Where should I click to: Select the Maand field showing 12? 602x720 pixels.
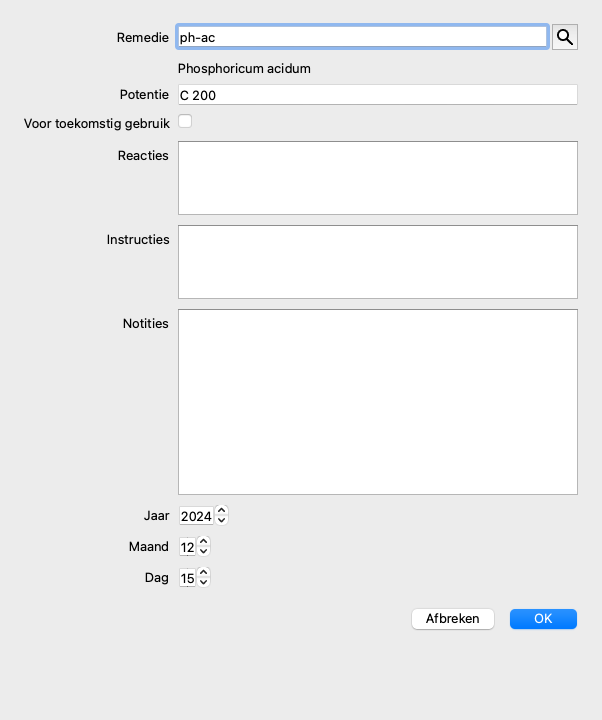pyautogui.click(x=187, y=548)
